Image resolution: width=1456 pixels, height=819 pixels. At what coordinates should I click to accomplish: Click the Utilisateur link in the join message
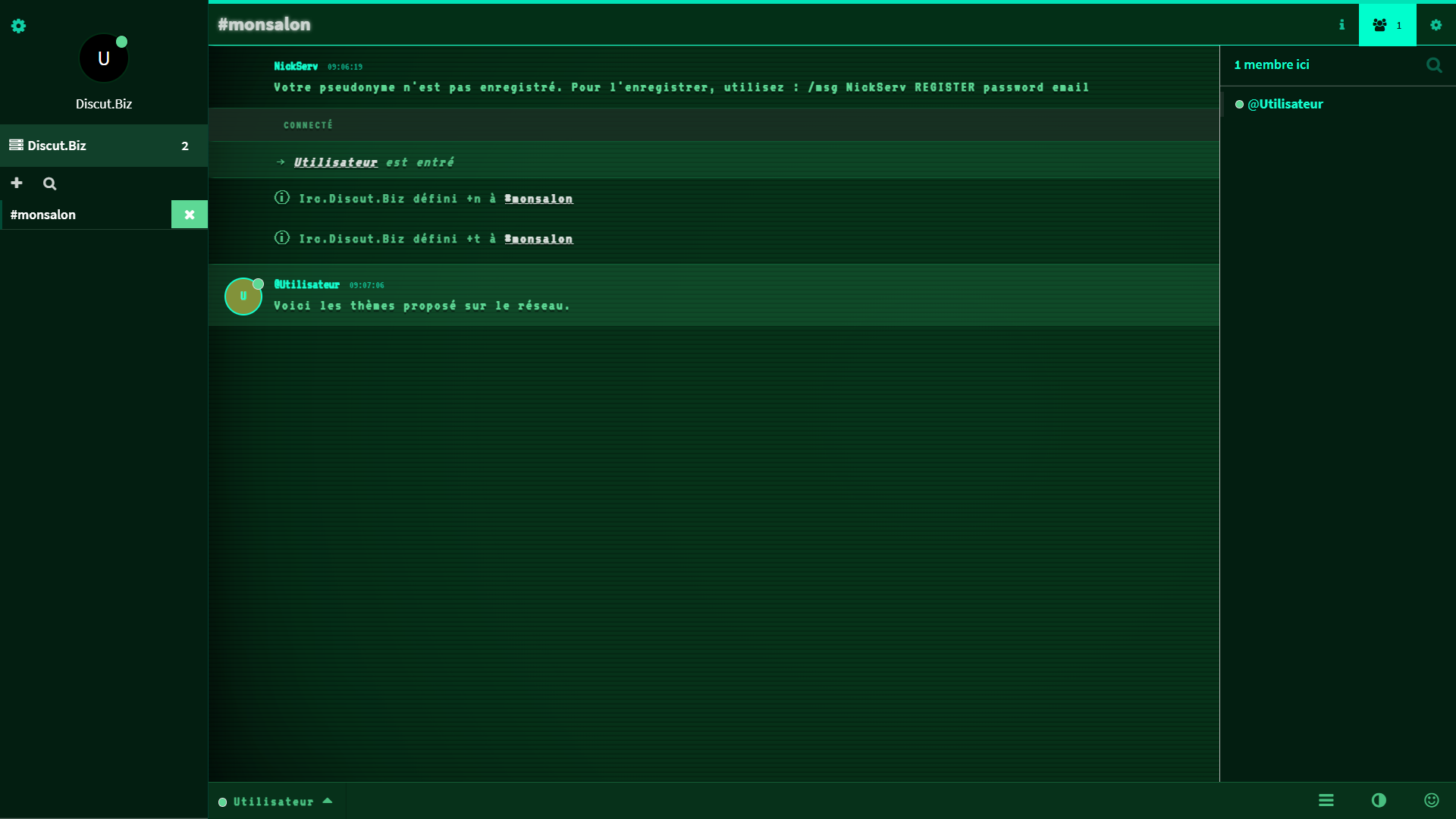coord(335,162)
